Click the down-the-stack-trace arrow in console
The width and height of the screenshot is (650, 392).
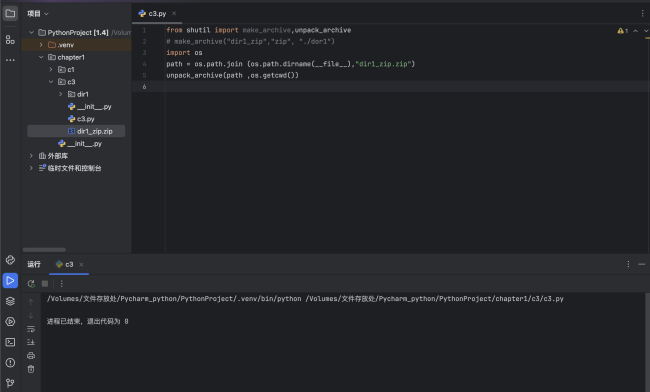coord(31,315)
